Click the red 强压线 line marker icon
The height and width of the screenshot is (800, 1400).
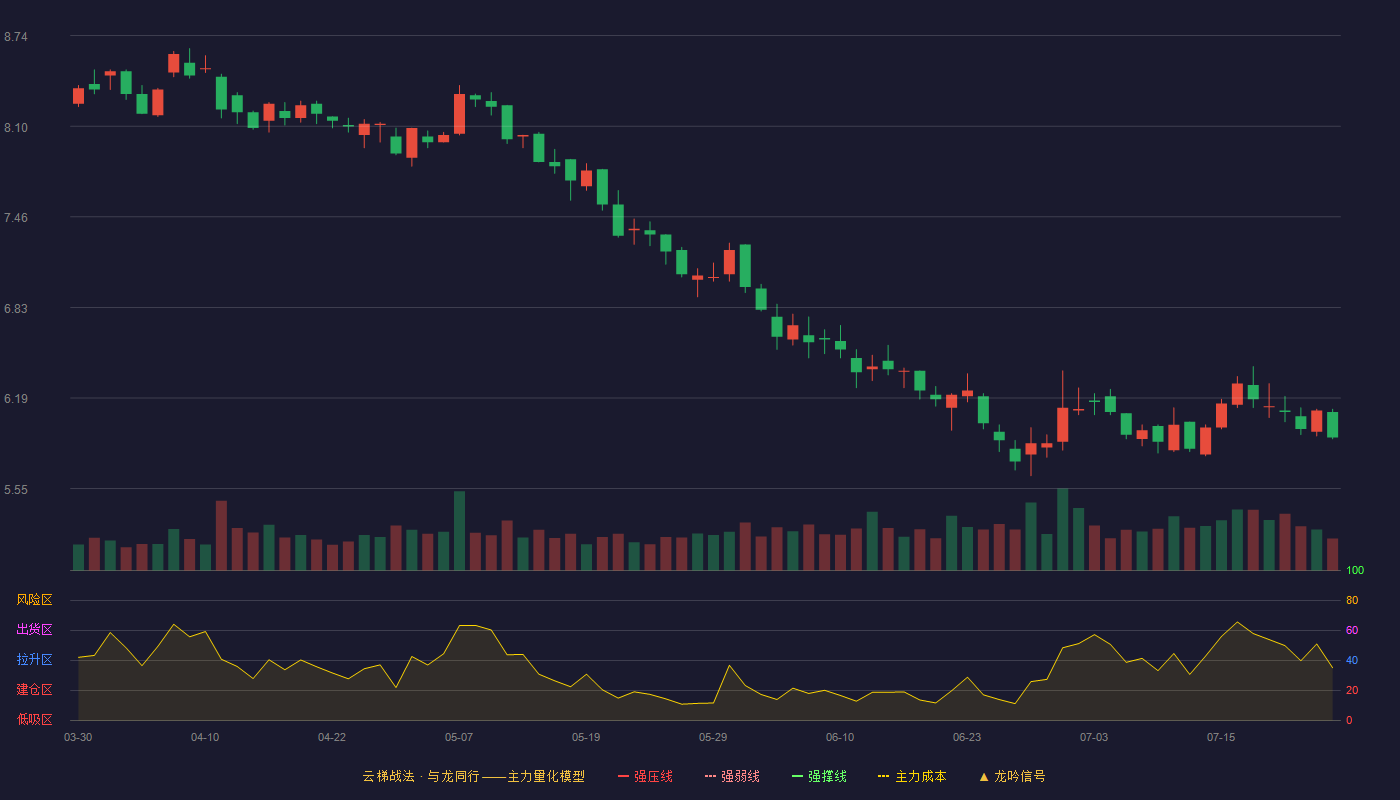pos(623,776)
